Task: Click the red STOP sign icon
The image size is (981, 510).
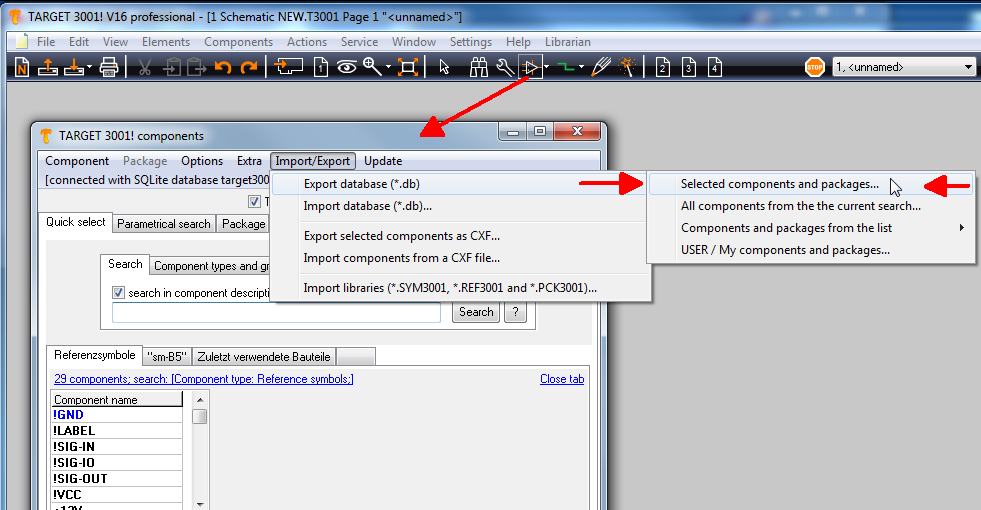Action: click(x=815, y=67)
